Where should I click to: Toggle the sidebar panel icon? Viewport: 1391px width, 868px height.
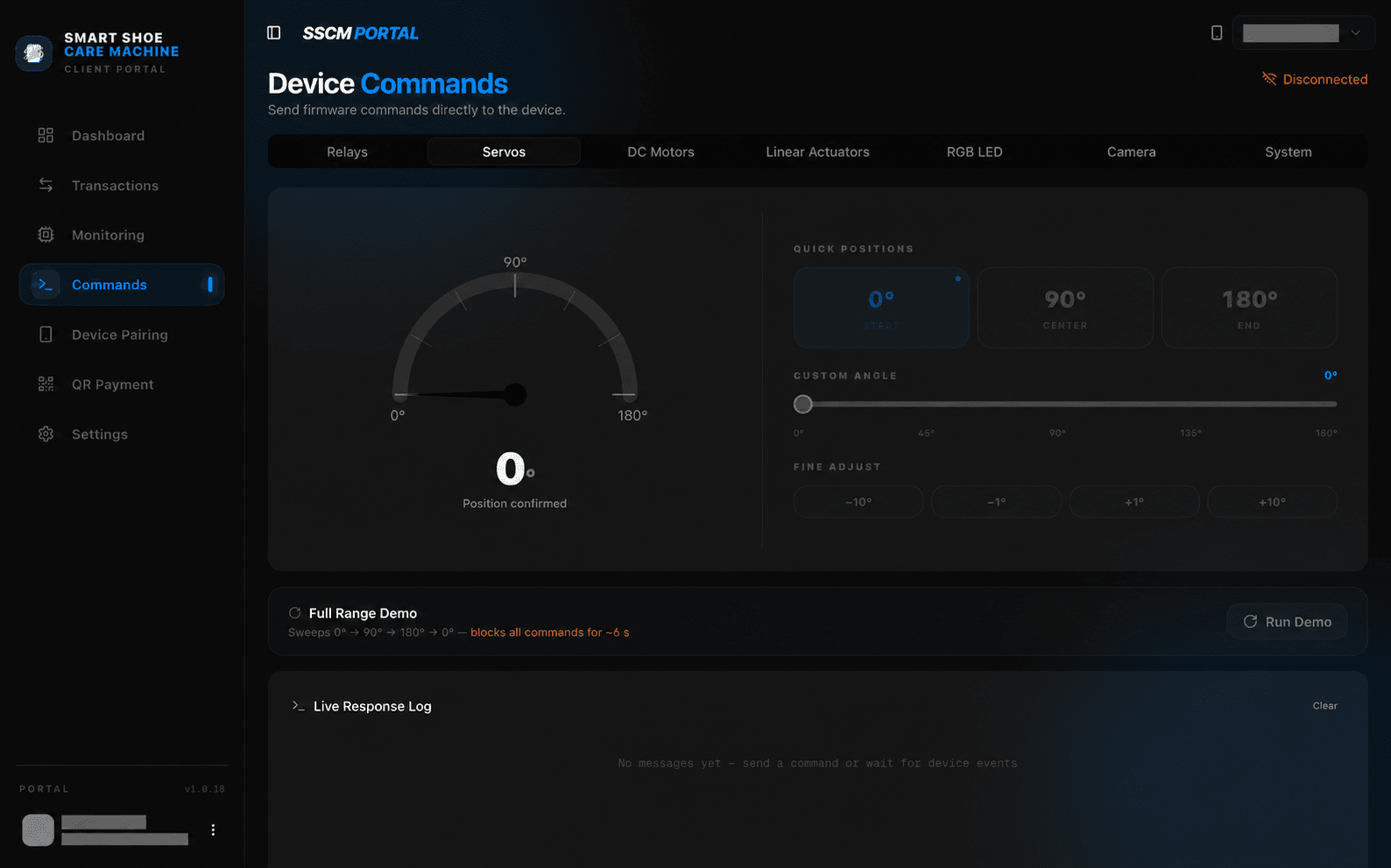(x=273, y=32)
